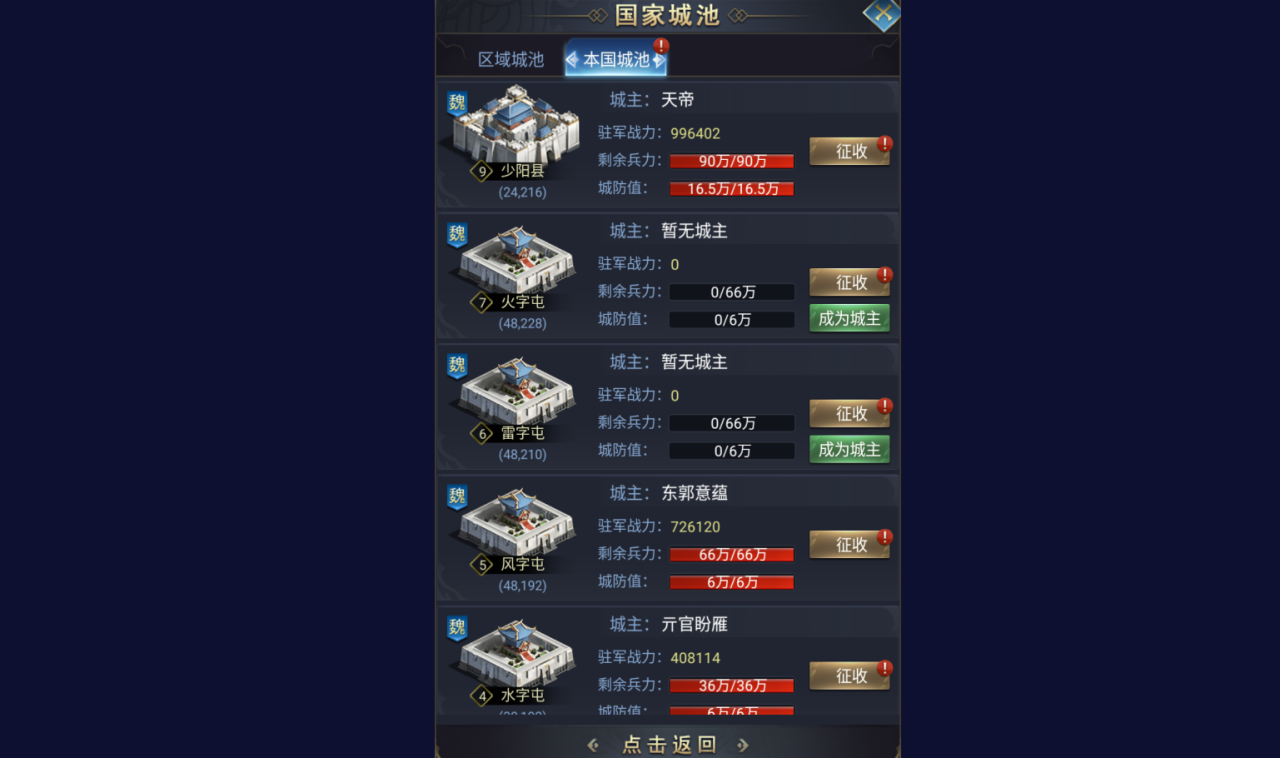Click the level 9 diamond badge of 少阳县
The image size is (1280, 758).
pos(482,171)
